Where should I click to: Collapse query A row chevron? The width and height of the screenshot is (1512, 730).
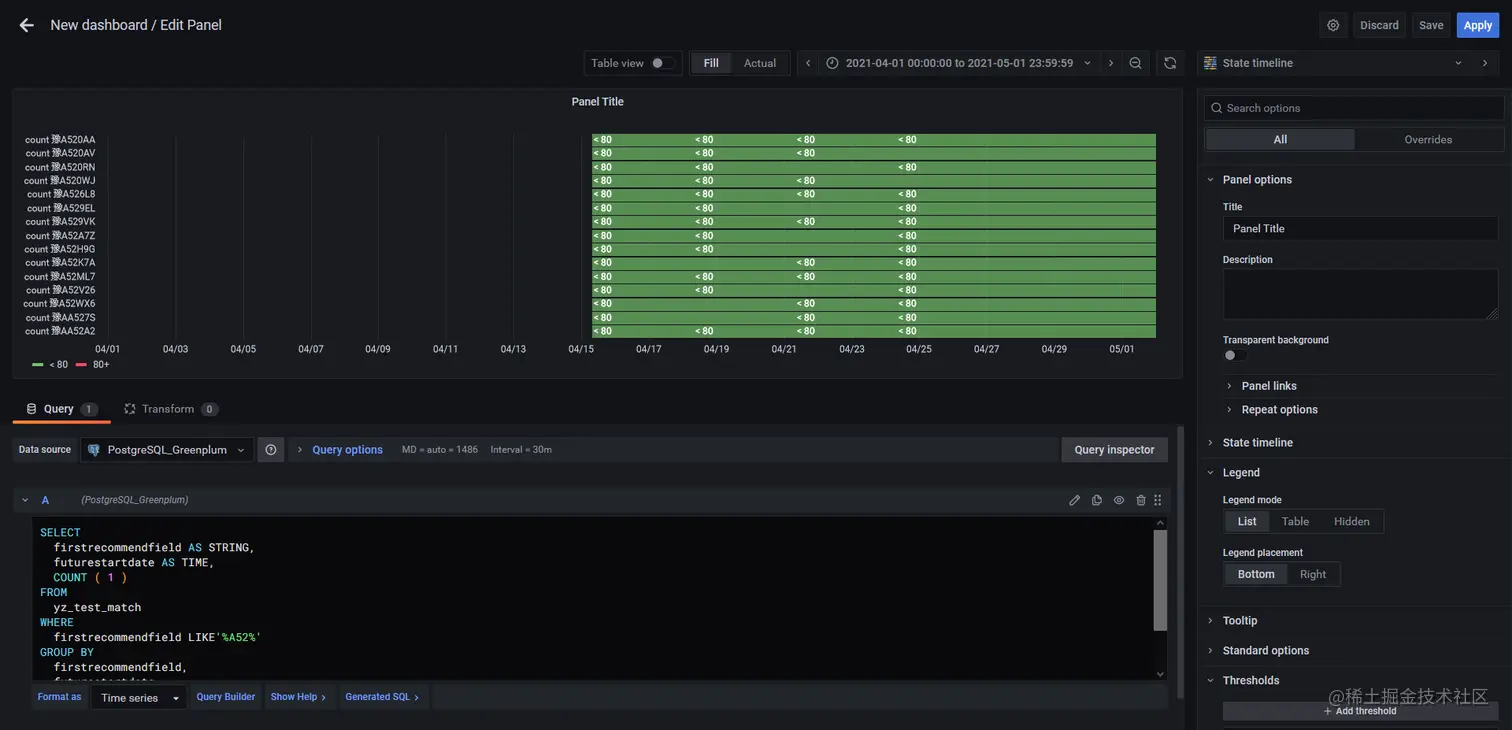25,500
